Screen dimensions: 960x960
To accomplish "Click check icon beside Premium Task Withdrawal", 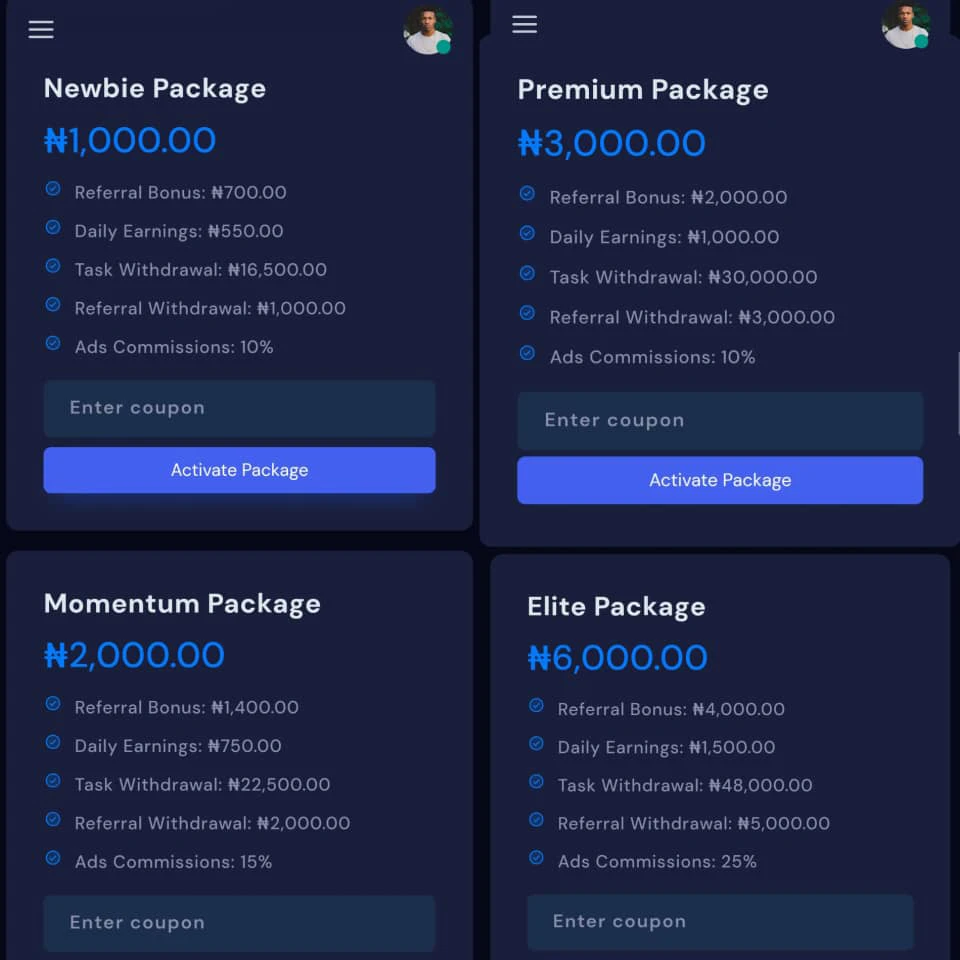I will (x=527, y=273).
